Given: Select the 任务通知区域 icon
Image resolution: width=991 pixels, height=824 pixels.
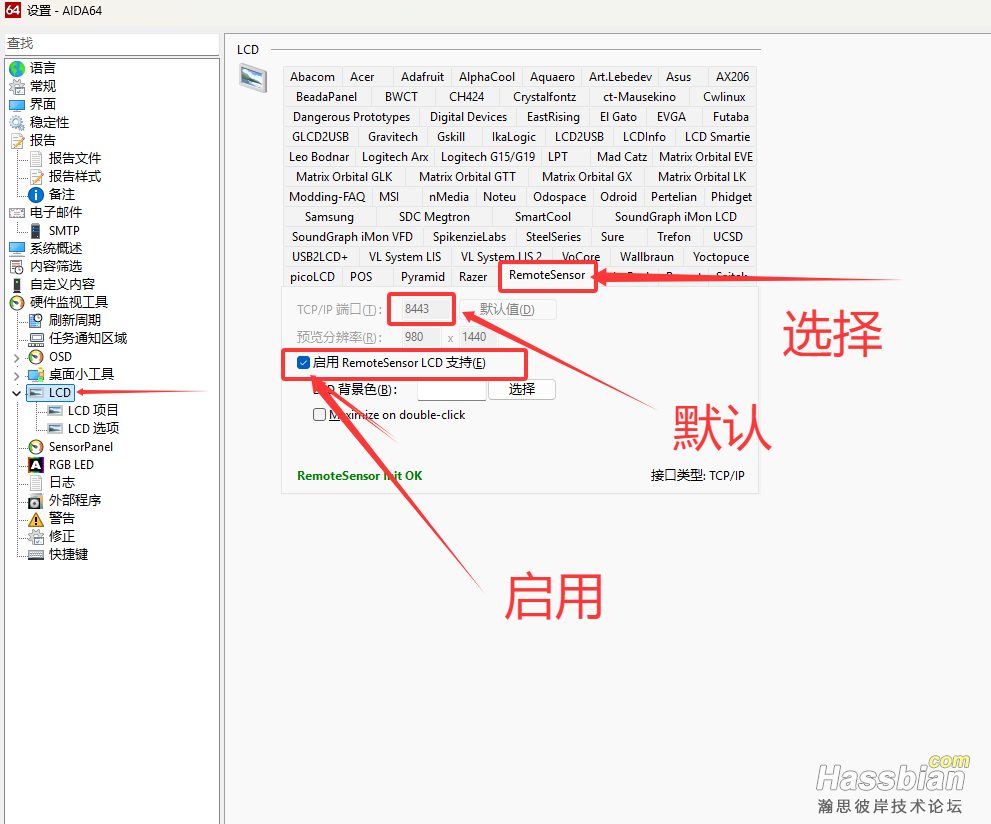Looking at the screenshot, I should coord(36,339).
